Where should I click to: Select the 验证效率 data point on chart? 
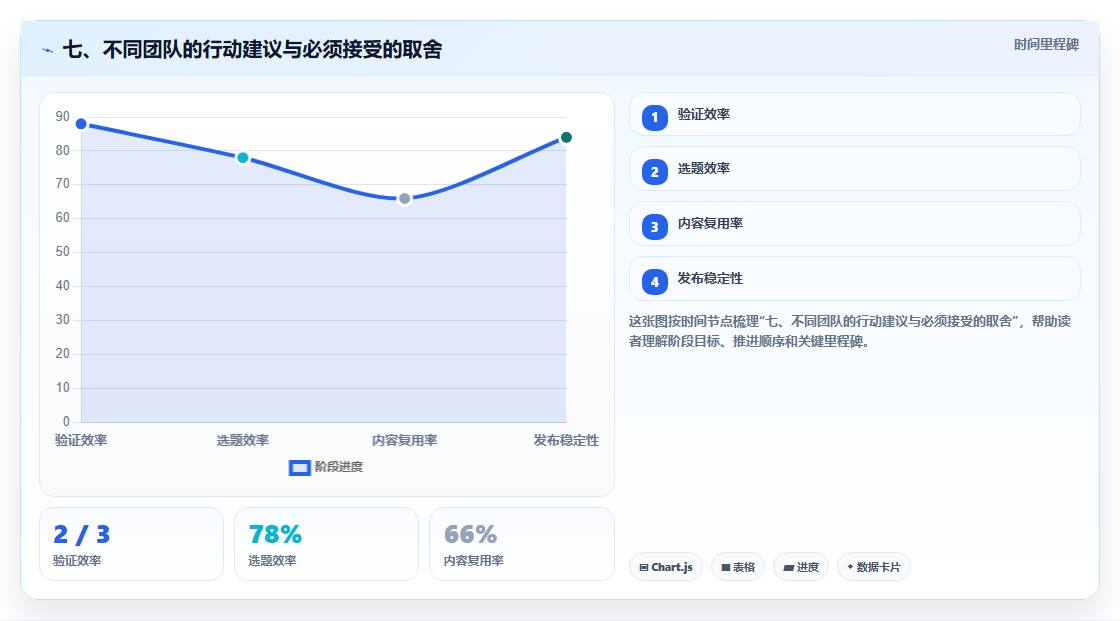pyautogui.click(x=81, y=124)
